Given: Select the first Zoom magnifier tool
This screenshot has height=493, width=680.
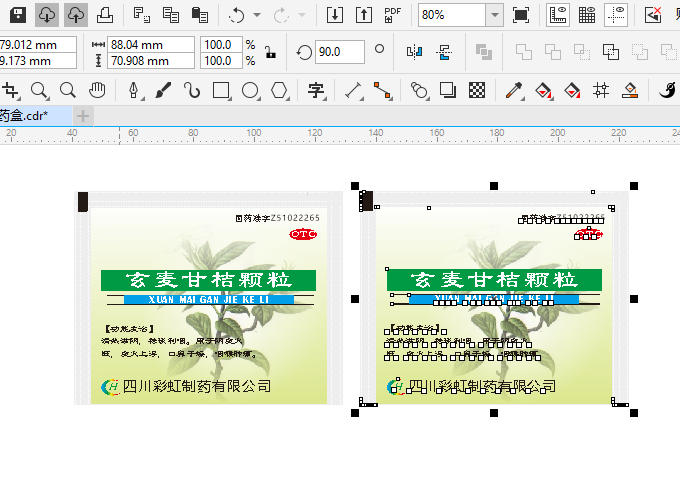Looking at the screenshot, I should tap(39, 91).
